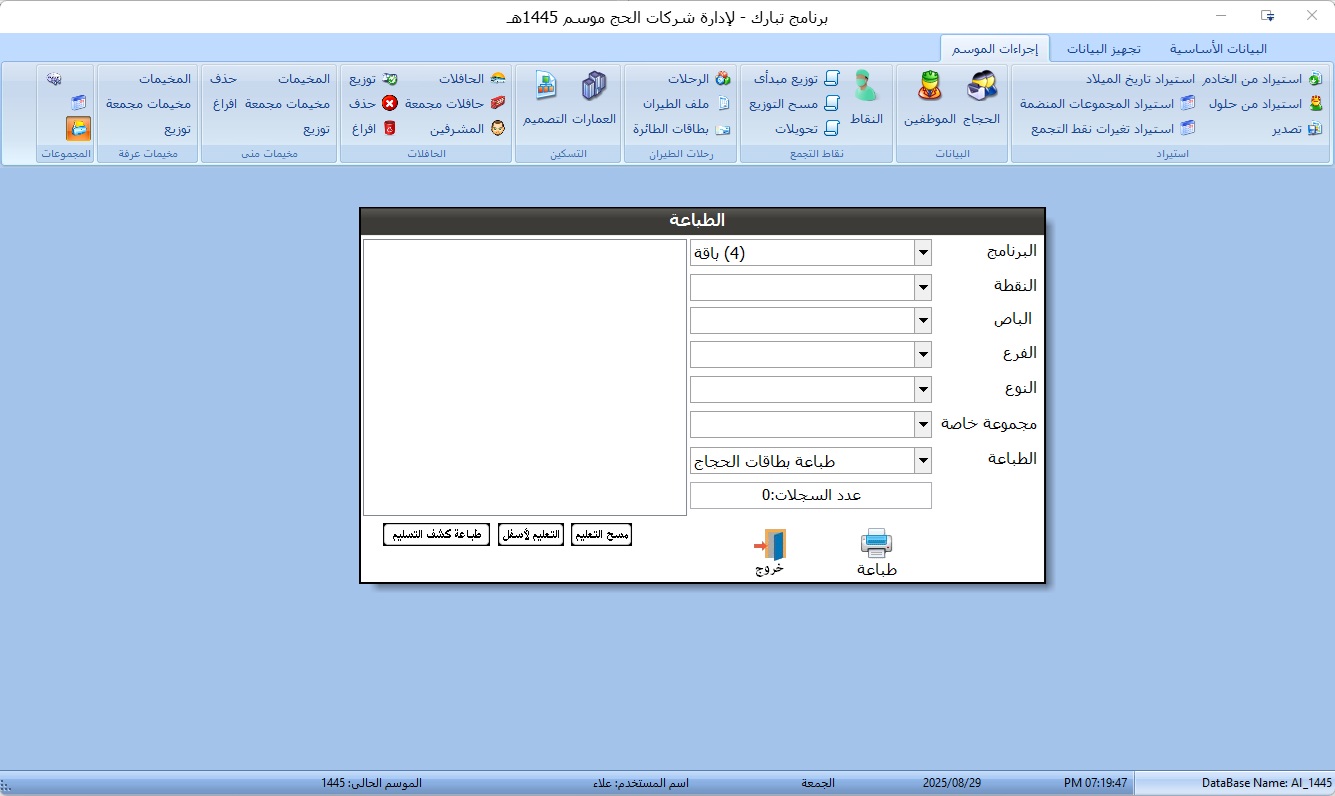Click مسح التعليم button
This screenshot has height=796, width=1335.
pyautogui.click(x=601, y=535)
